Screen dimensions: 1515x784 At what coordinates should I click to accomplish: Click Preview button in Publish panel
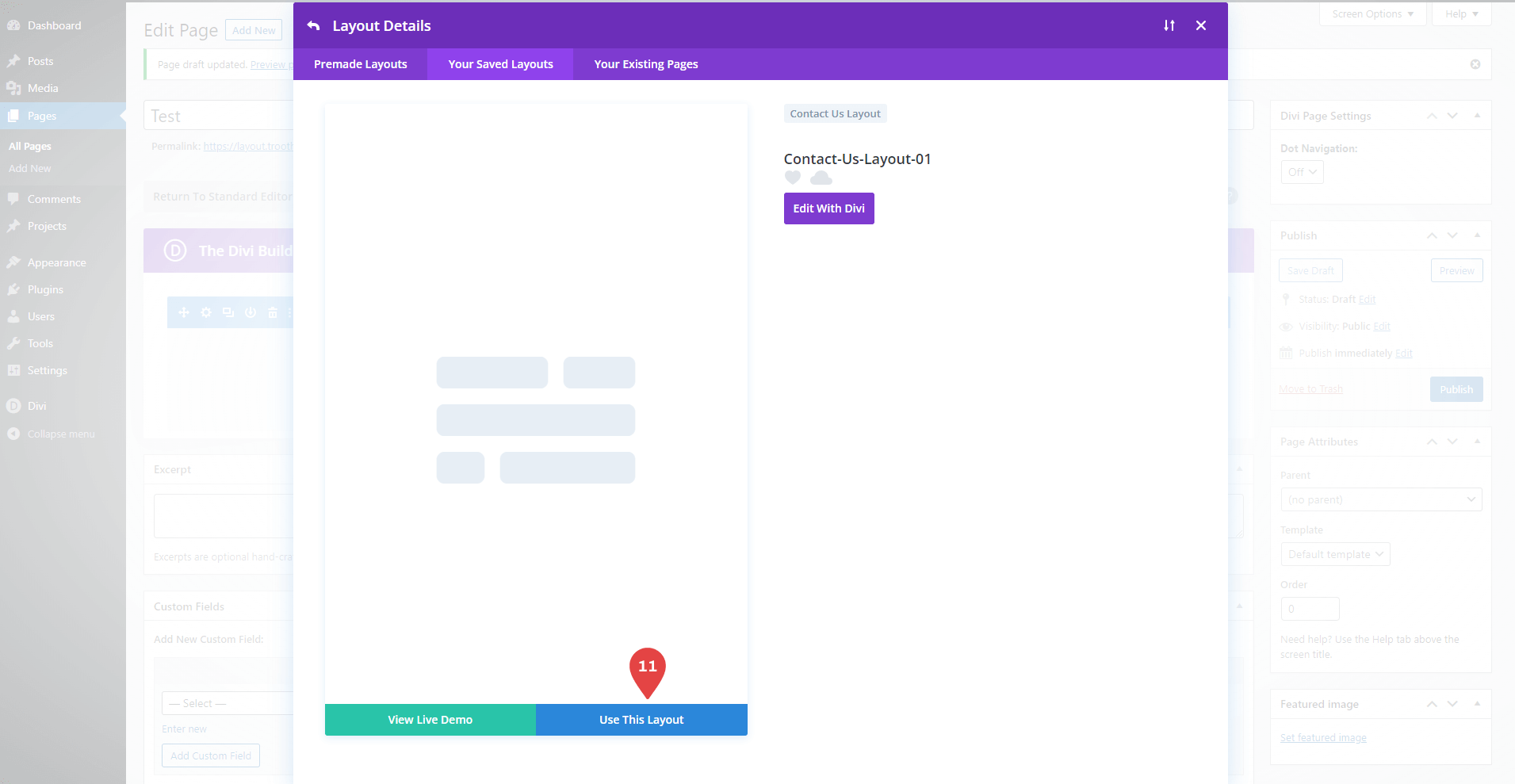click(1456, 270)
